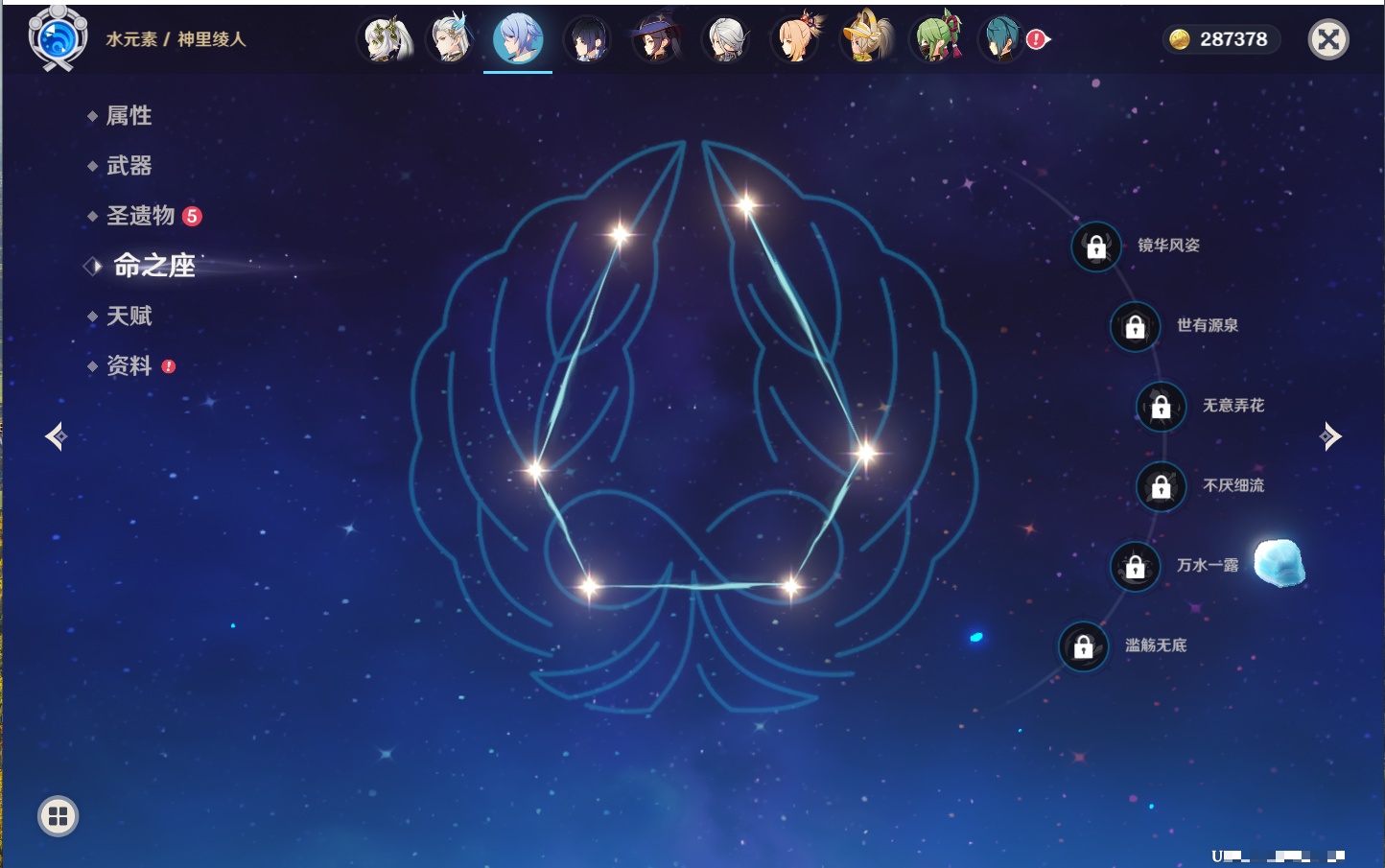Screen dimensions: 1385x868
Task: Click the 287378 Mora balance
Action: pos(1233,39)
